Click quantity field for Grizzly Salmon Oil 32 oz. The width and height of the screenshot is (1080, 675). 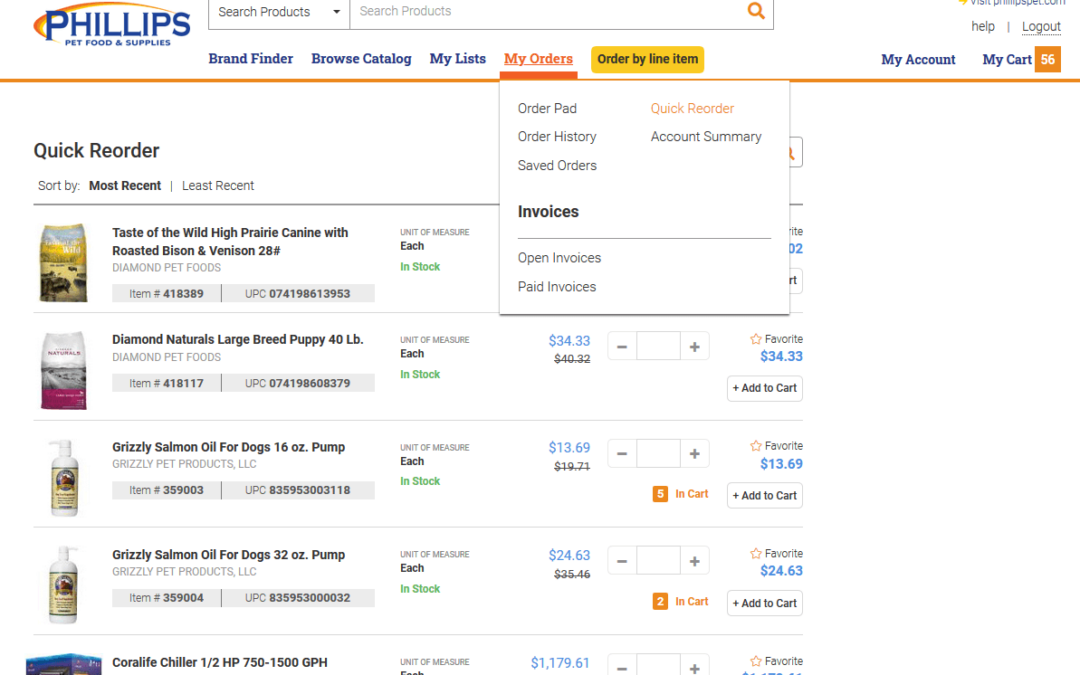pos(658,561)
